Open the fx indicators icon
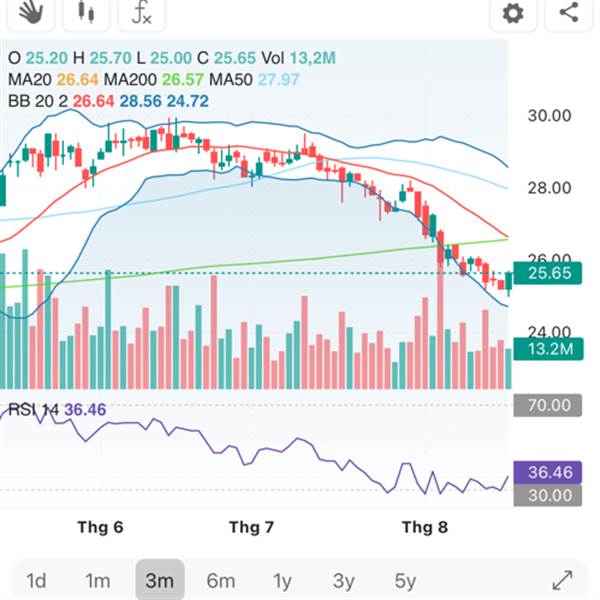The image size is (600, 600). pyautogui.click(x=142, y=13)
